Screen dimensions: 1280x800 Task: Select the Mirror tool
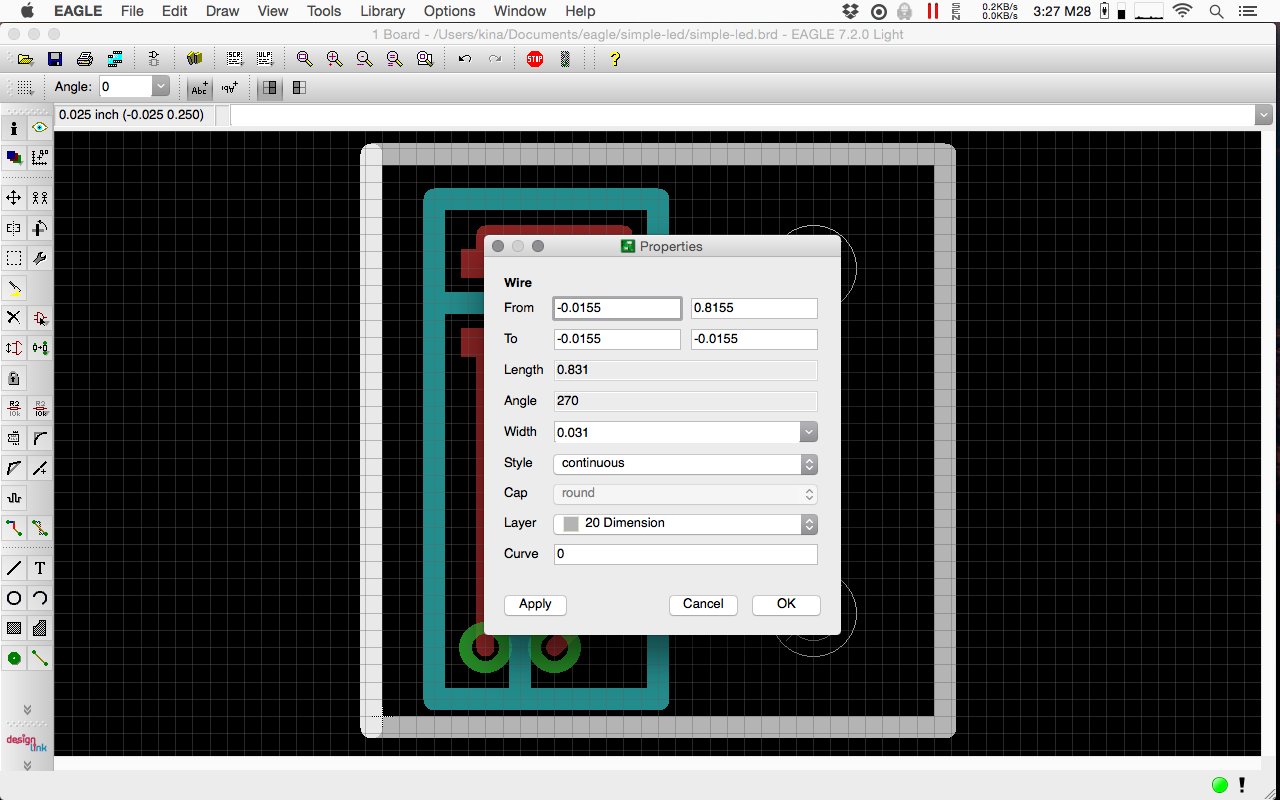pos(14,228)
